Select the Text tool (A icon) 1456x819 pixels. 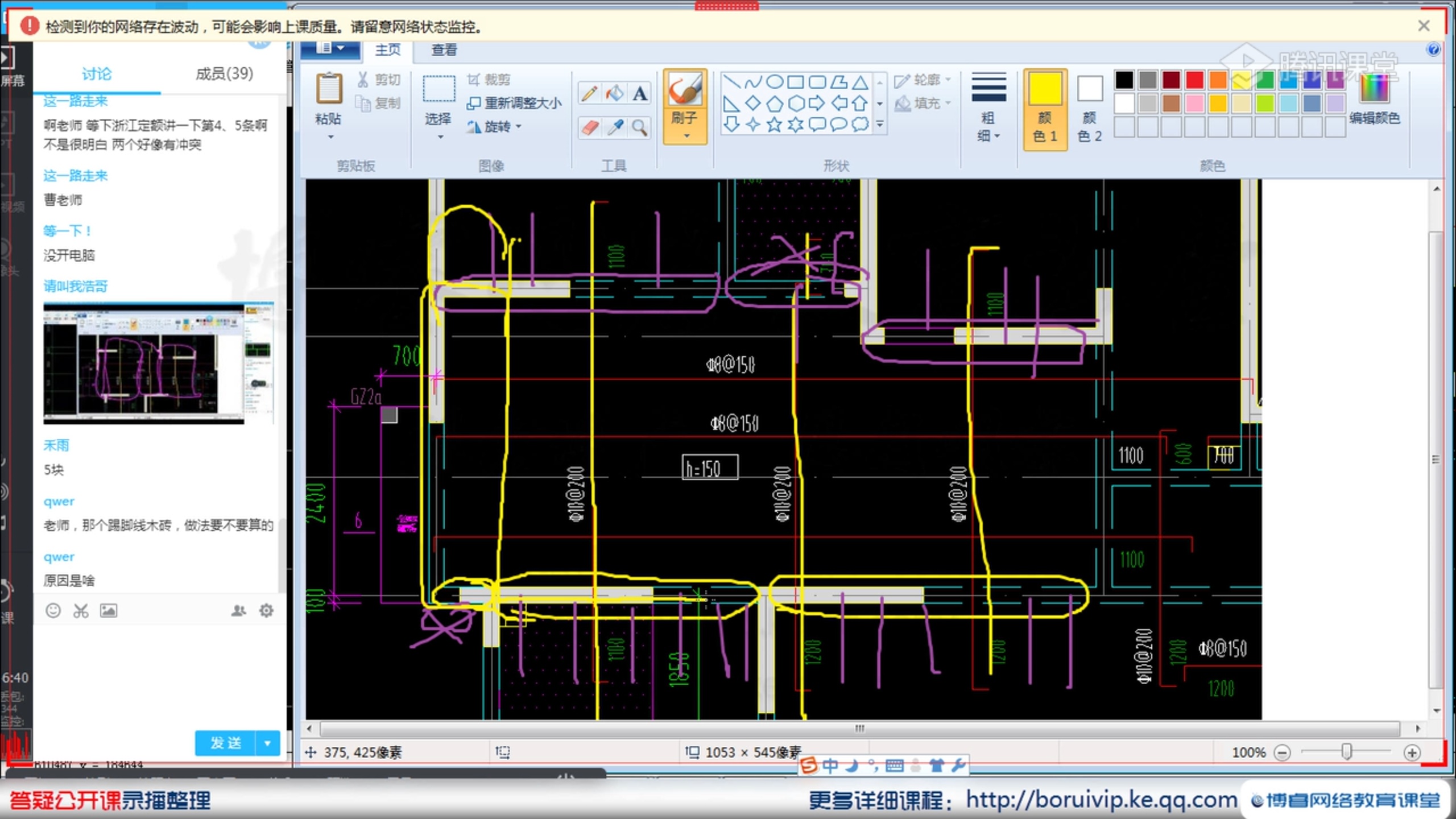click(x=639, y=93)
